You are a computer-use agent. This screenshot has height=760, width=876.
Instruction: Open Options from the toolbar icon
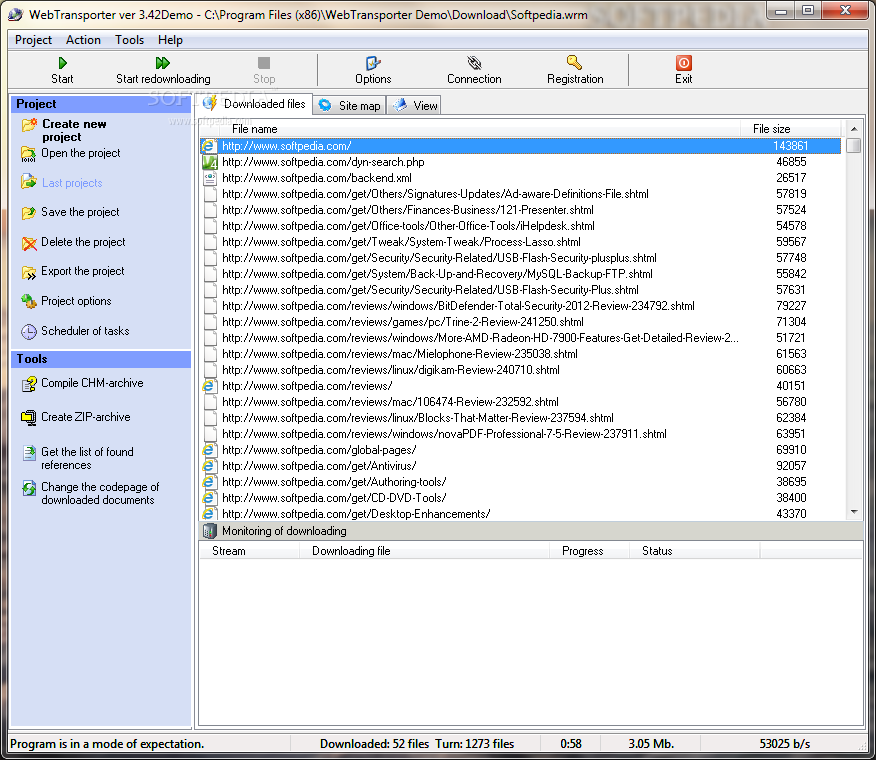(373, 63)
